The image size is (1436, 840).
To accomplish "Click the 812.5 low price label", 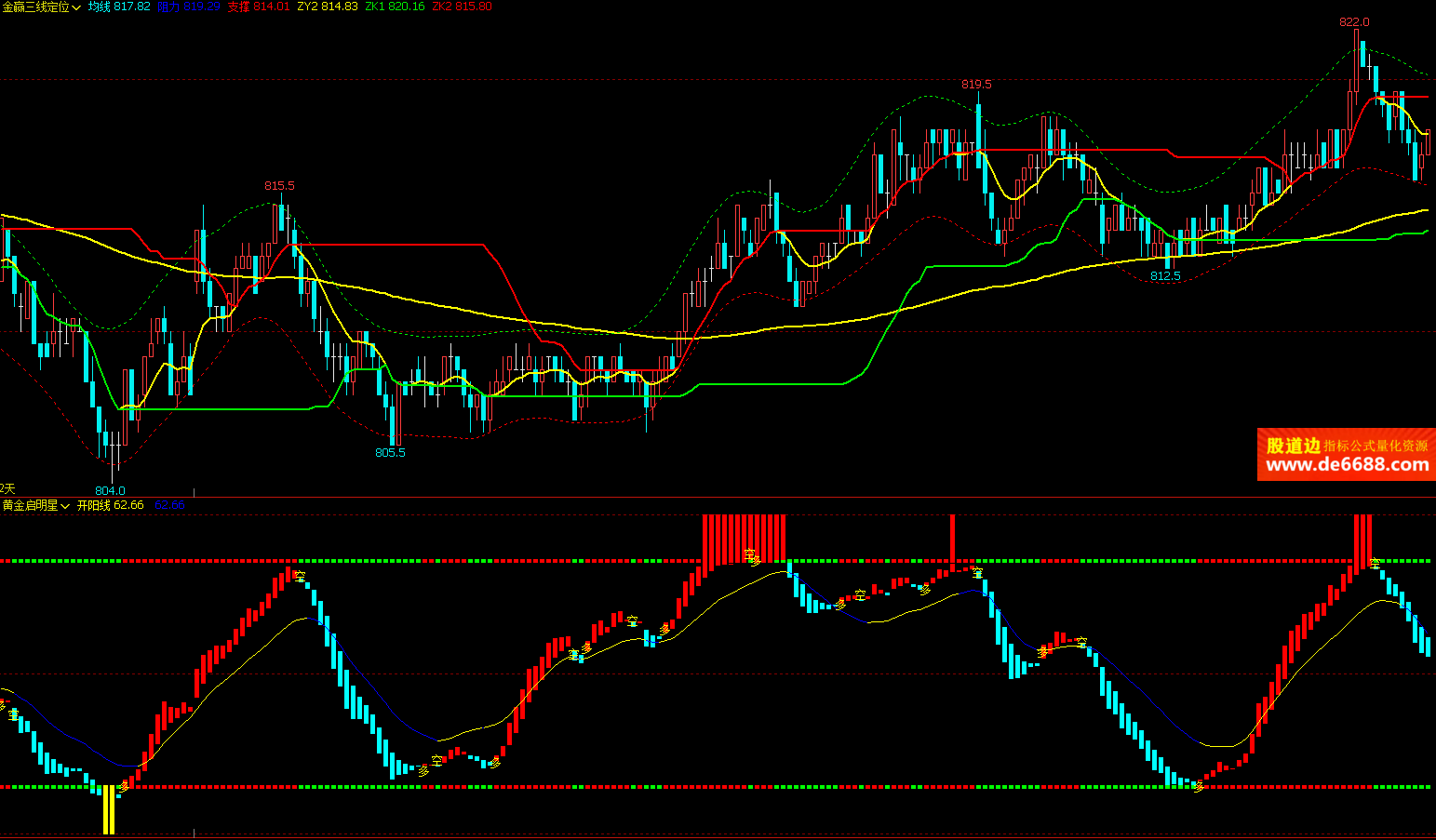I will 1165,276.
